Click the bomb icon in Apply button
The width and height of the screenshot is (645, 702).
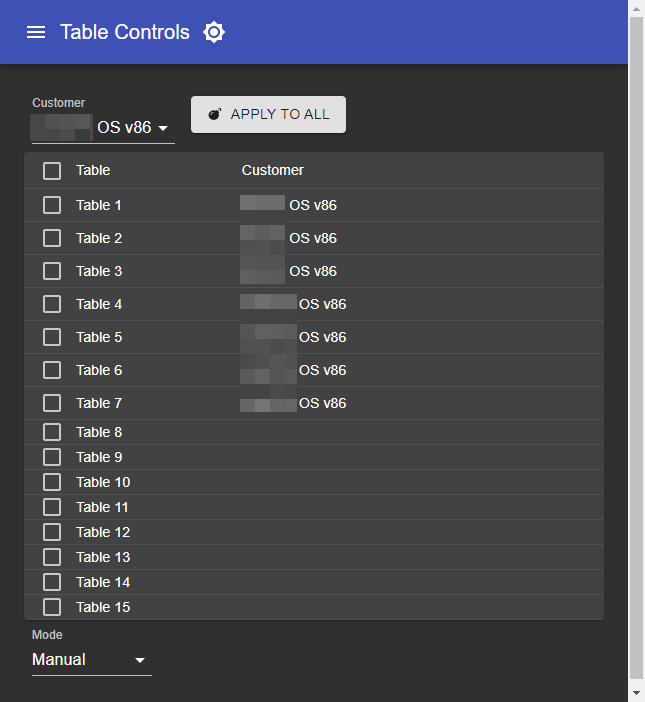coord(214,114)
